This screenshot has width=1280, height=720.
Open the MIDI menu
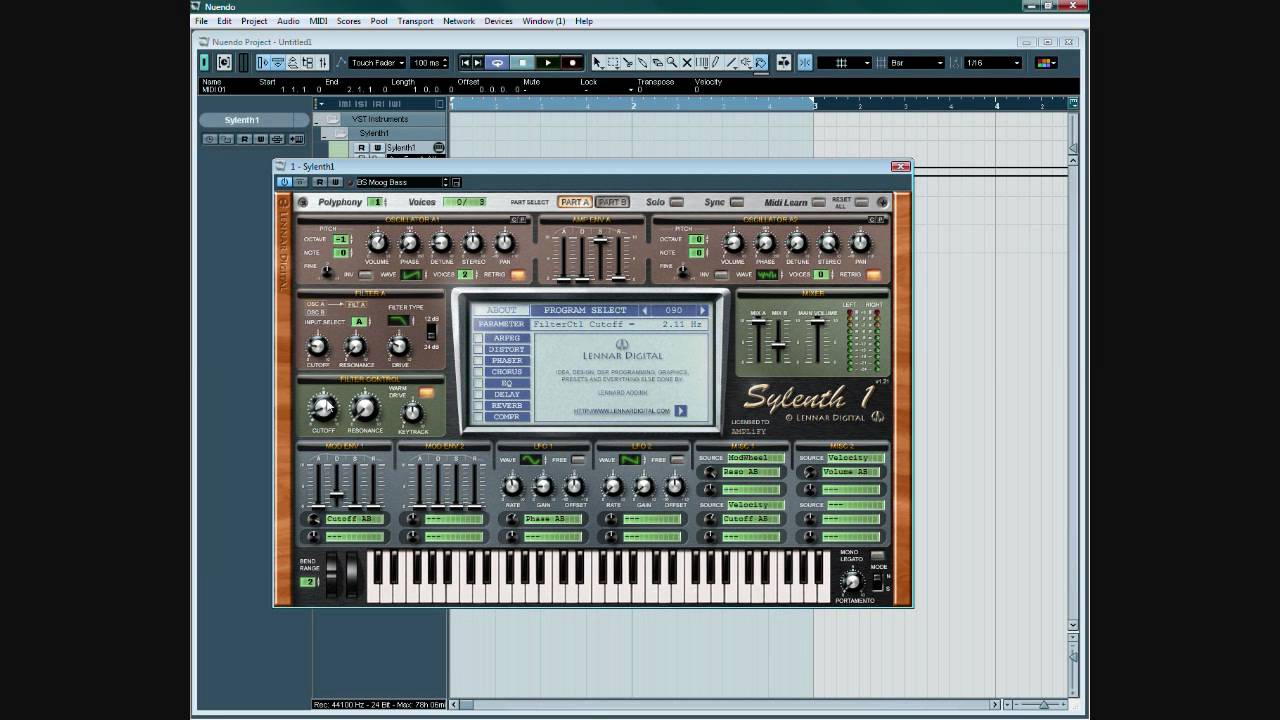click(x=318, y=21)
